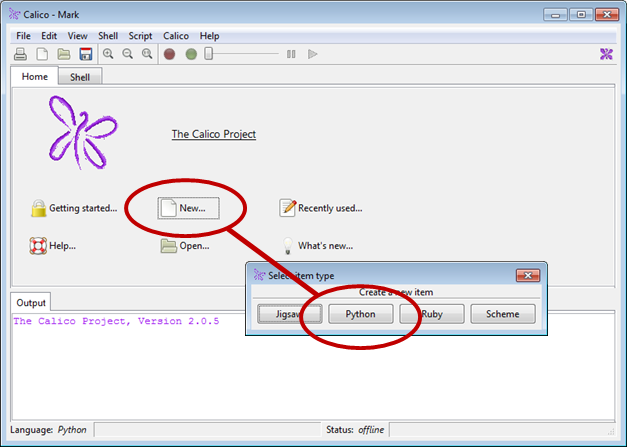
Task: Click the Calico Project version output text
Action: point(116,321)
